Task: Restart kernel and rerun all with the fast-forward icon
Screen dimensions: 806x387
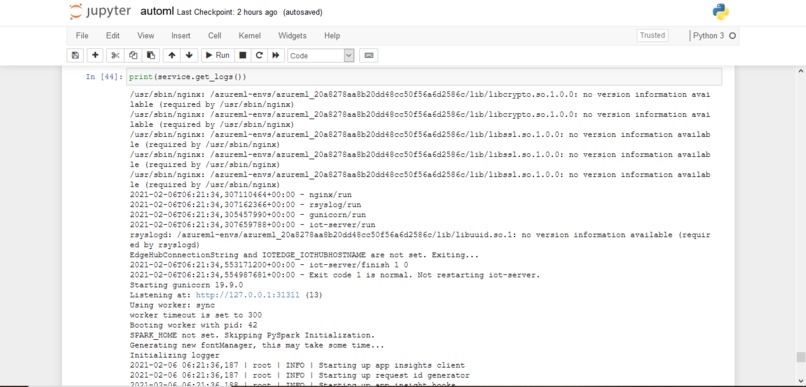Action: tap(276, 56)
